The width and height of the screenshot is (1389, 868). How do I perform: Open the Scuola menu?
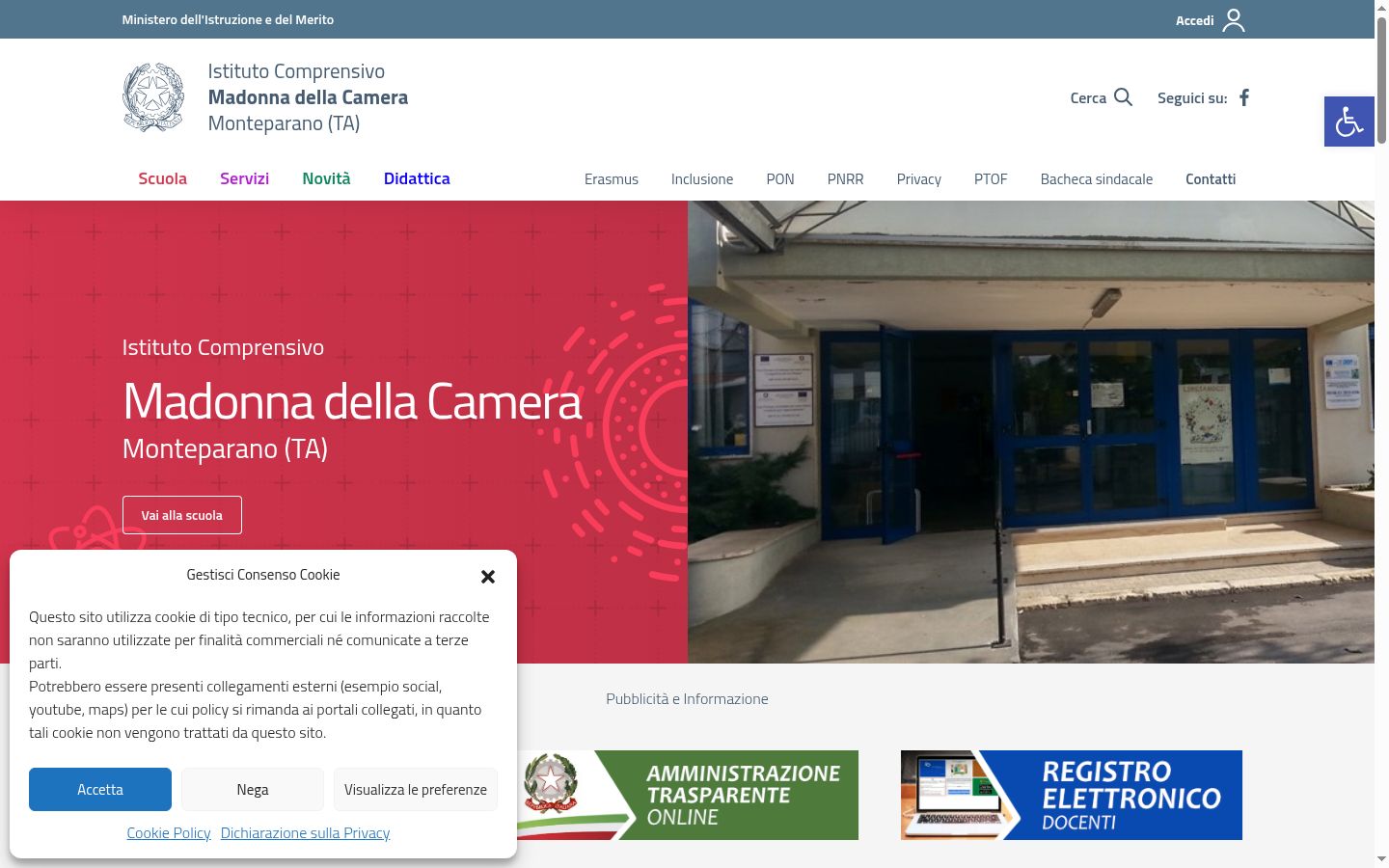pyautogui.click(x=162, y=178)
